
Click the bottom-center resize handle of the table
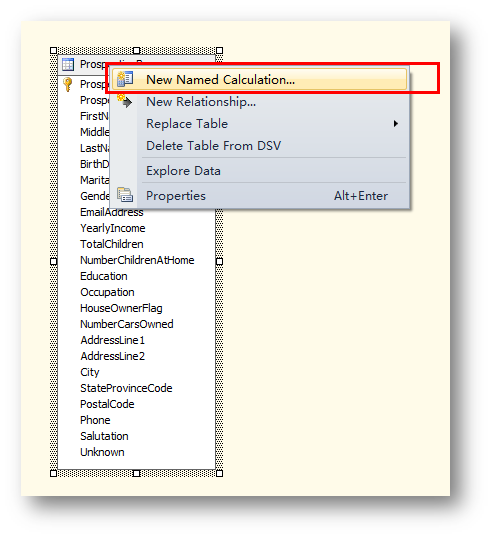click(137, 473)
